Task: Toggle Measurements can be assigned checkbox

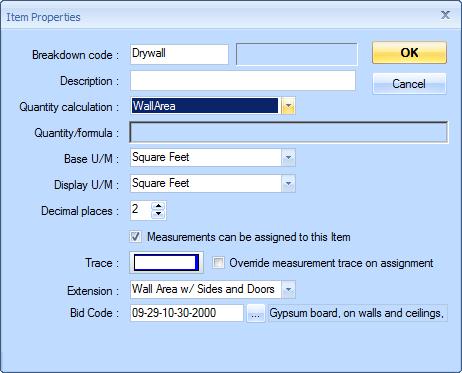Action: [135, 237]
